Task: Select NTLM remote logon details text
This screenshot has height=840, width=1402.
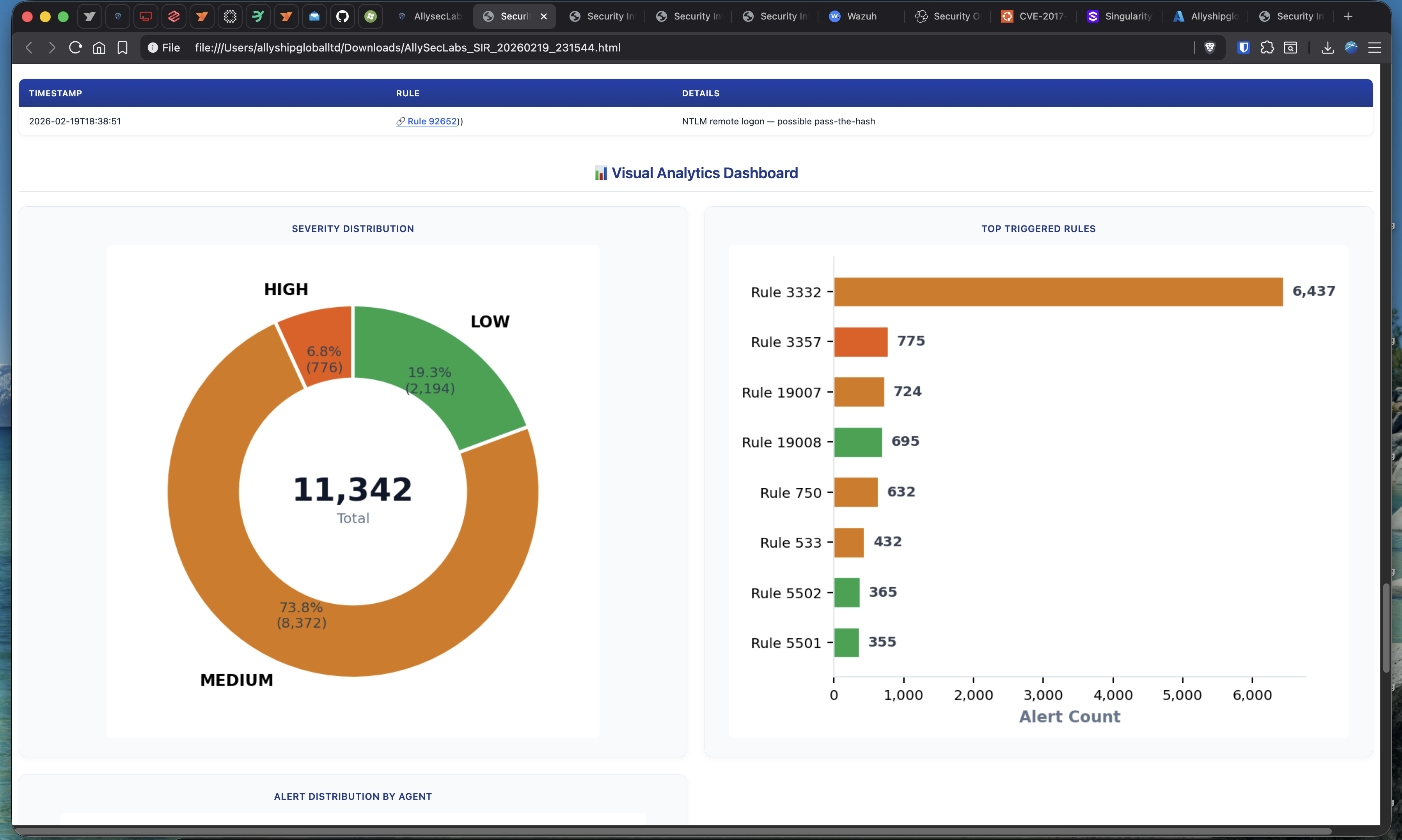Action: tap(779, 121)
